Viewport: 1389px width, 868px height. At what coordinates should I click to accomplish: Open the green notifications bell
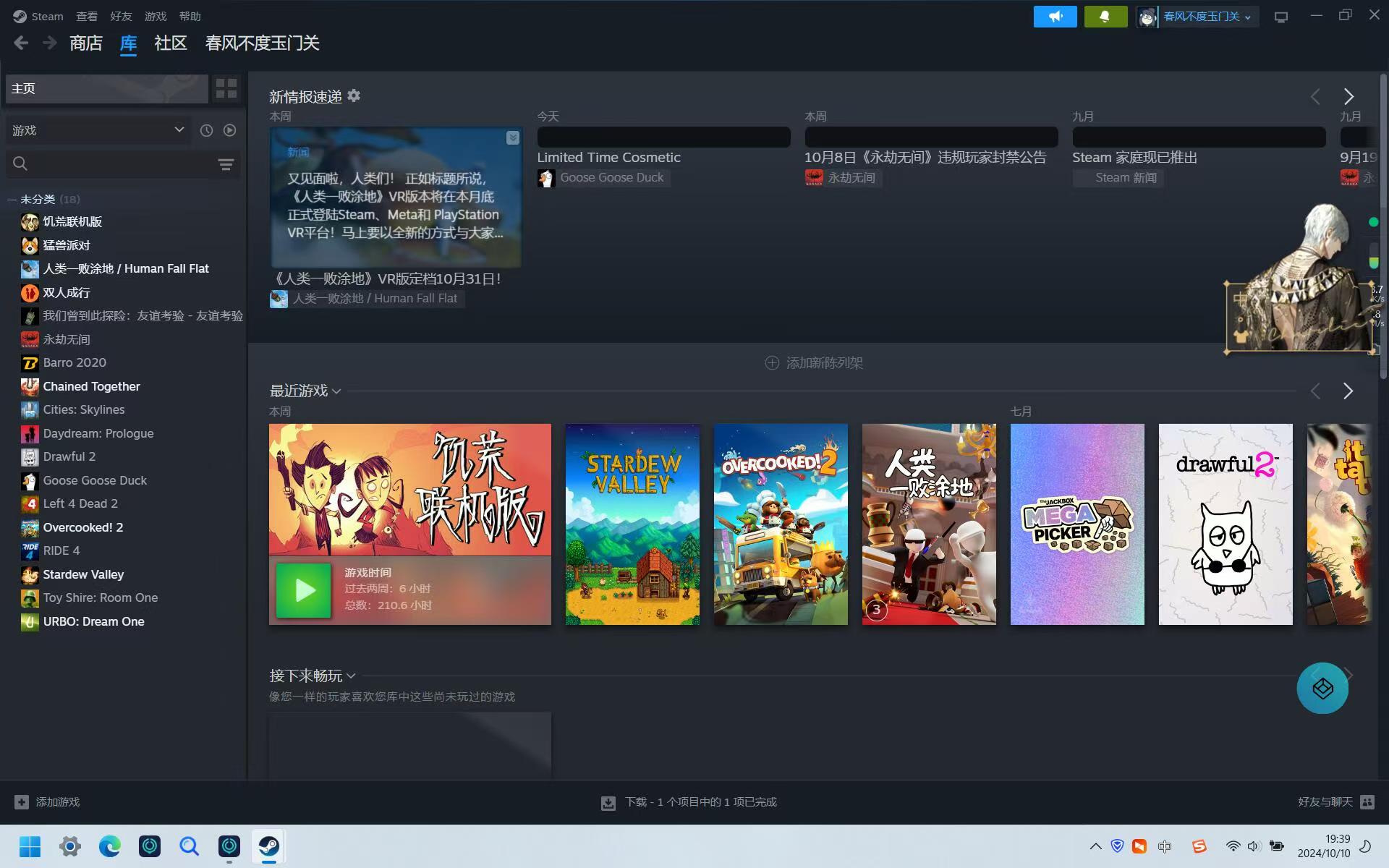pos(1105,17)
